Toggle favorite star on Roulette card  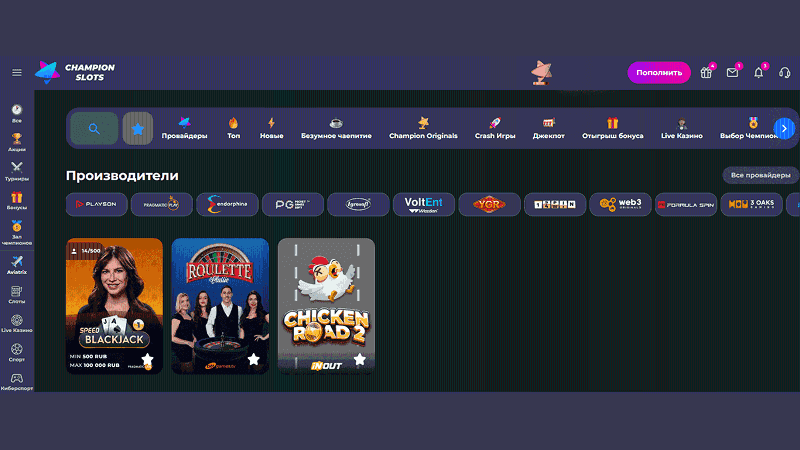(x=253, y=359)
